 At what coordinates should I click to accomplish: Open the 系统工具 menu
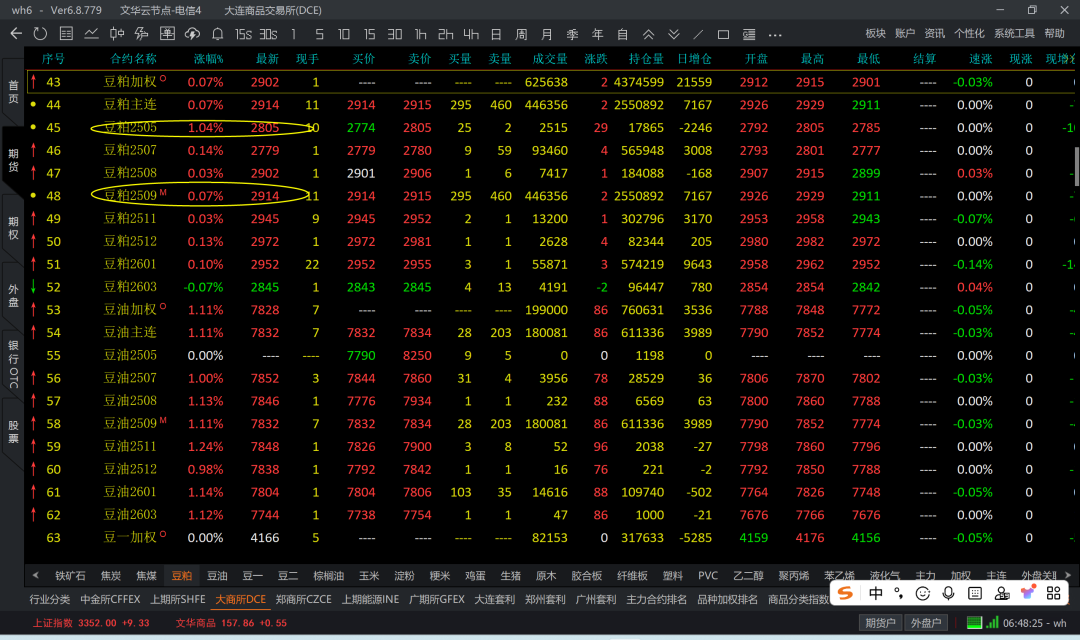pos(1014,33)
